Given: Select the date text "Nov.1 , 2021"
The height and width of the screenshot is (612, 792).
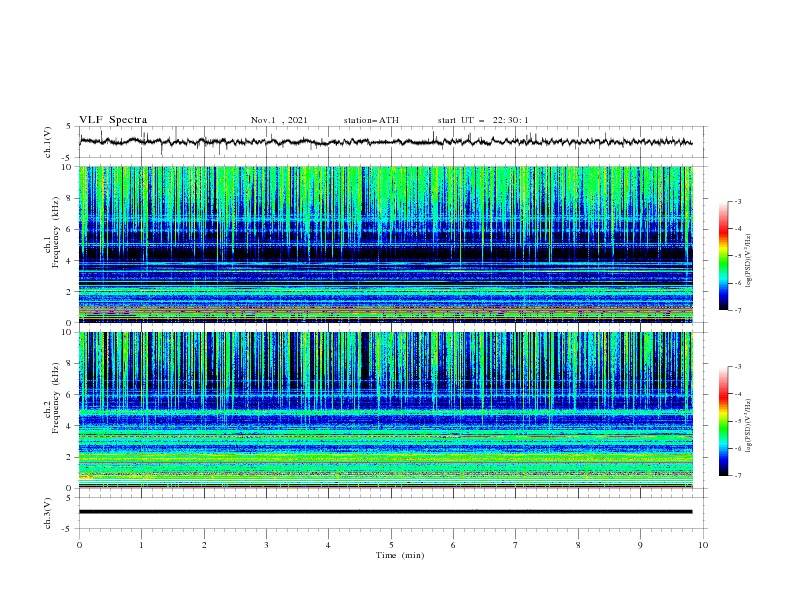Looking at the screenshot, I should 279,120.
